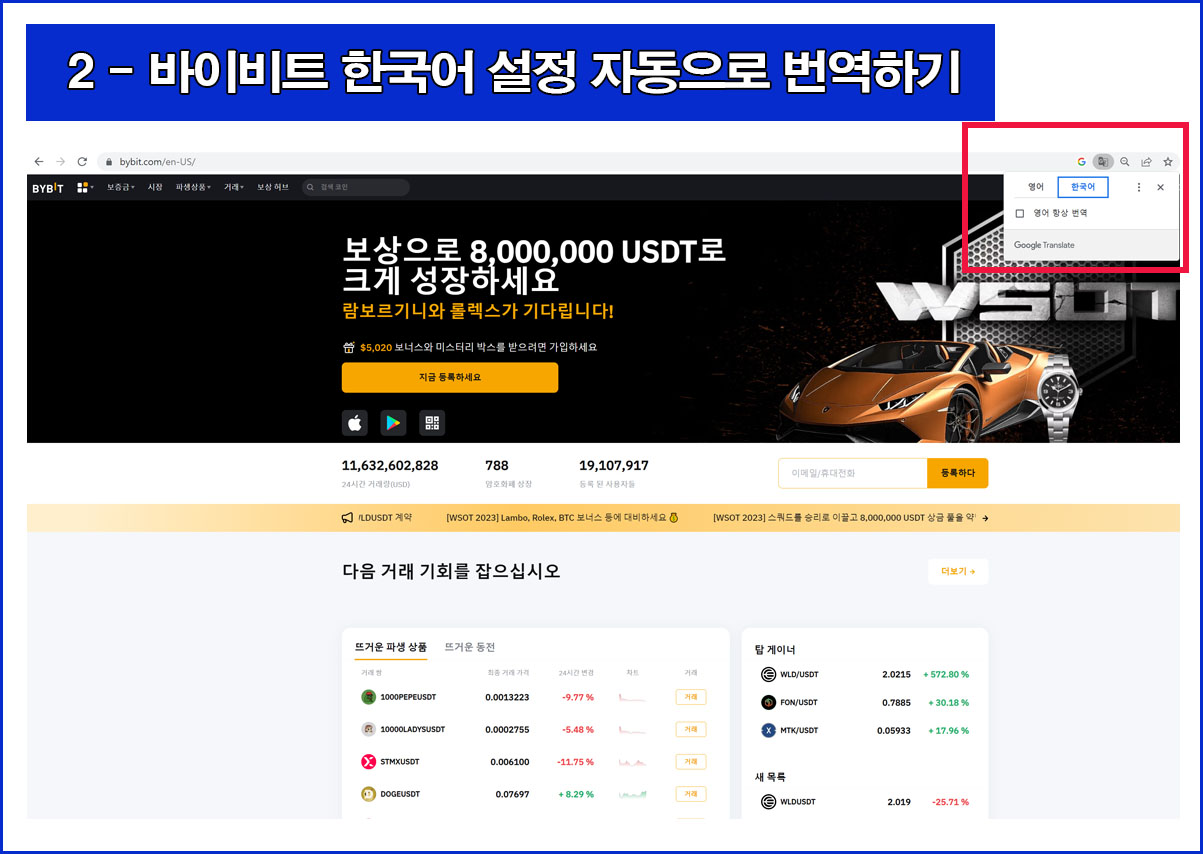Click the 지금 등록하세요 button
This screenshot has width=1203, height=854.
[450, 377]
